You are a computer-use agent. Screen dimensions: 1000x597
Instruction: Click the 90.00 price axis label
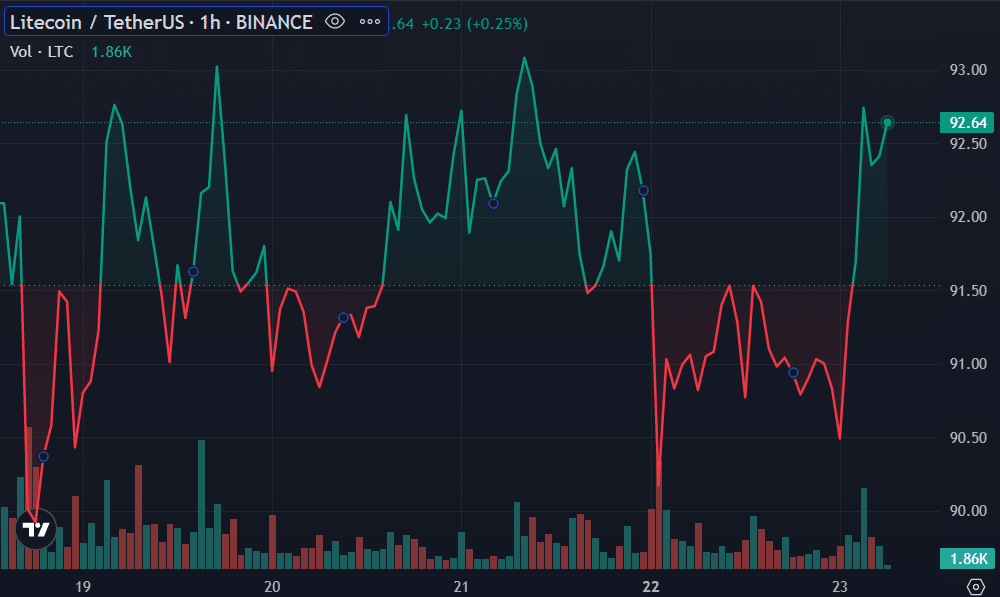click(x=968, y=511)
